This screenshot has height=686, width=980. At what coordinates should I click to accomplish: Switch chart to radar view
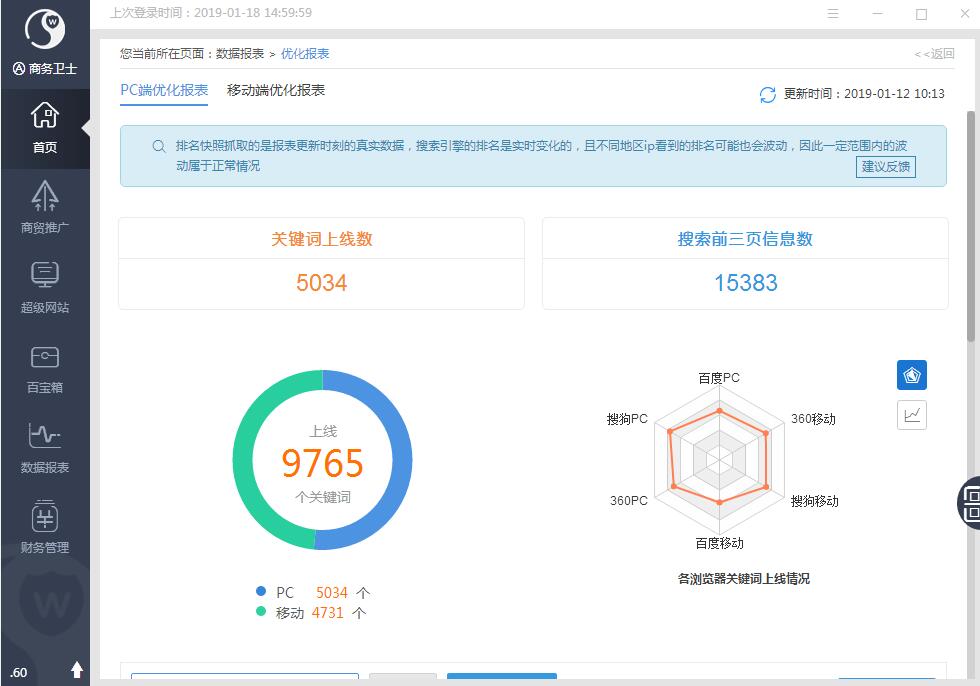click(x=911, y=375)
